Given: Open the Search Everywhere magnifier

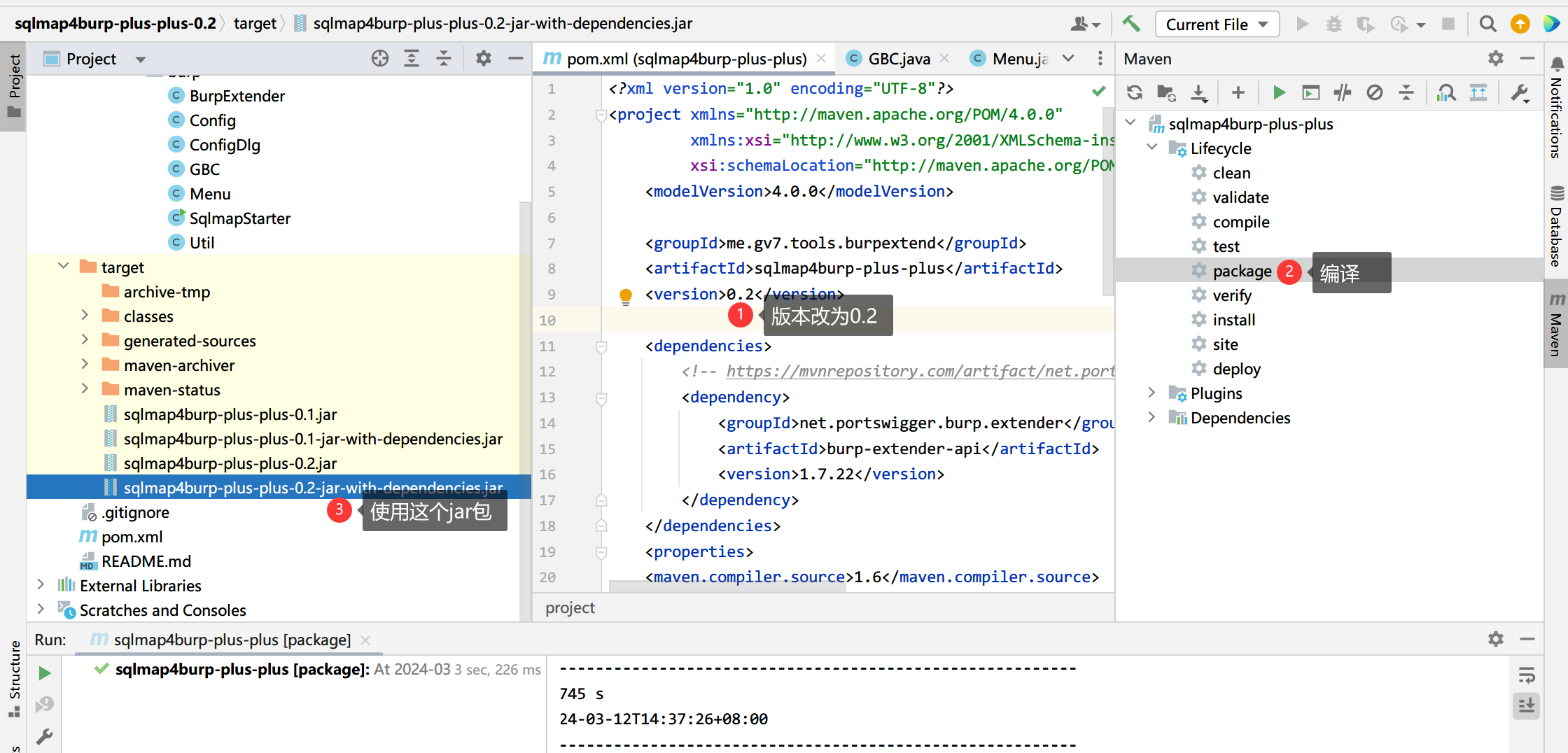Looking at the screenshot, I should 1487,24.
